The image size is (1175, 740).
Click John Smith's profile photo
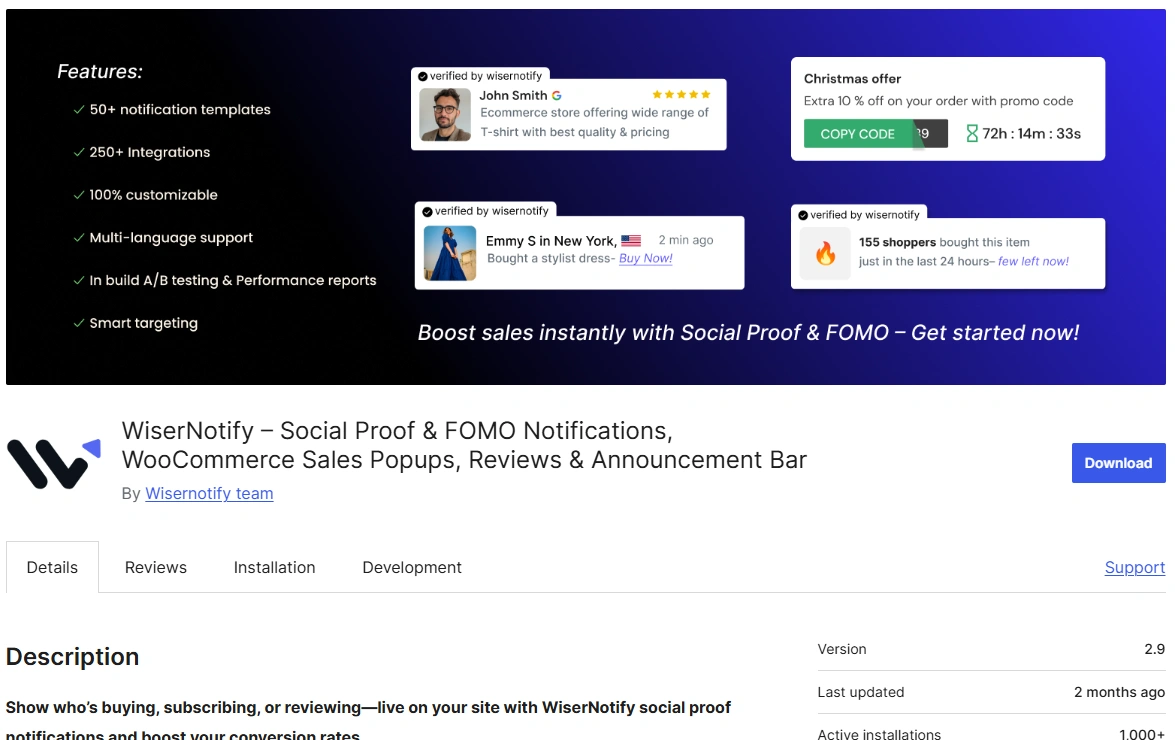[x=445, y=115]
